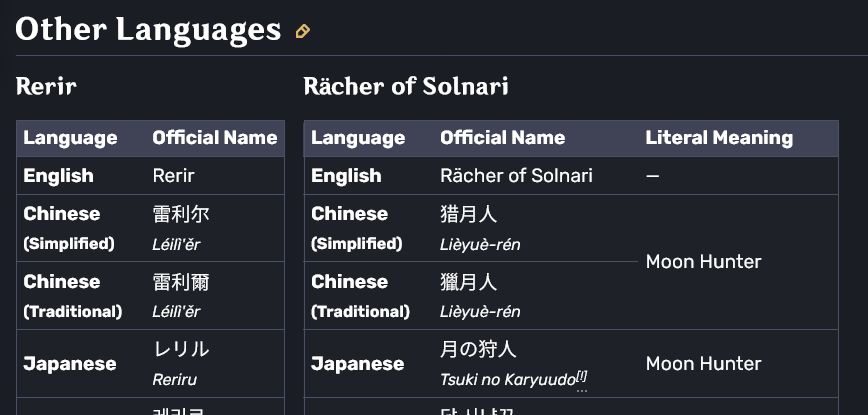Click the Traditional Chinese name 獵月人
This screenshot has height=415, width=868.
pyautogui.click(x=468, y=282)
